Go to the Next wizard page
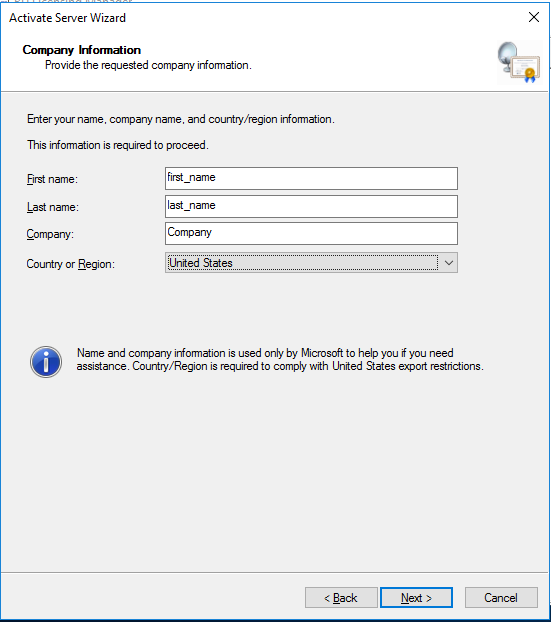551x622 pixels. 416,597
